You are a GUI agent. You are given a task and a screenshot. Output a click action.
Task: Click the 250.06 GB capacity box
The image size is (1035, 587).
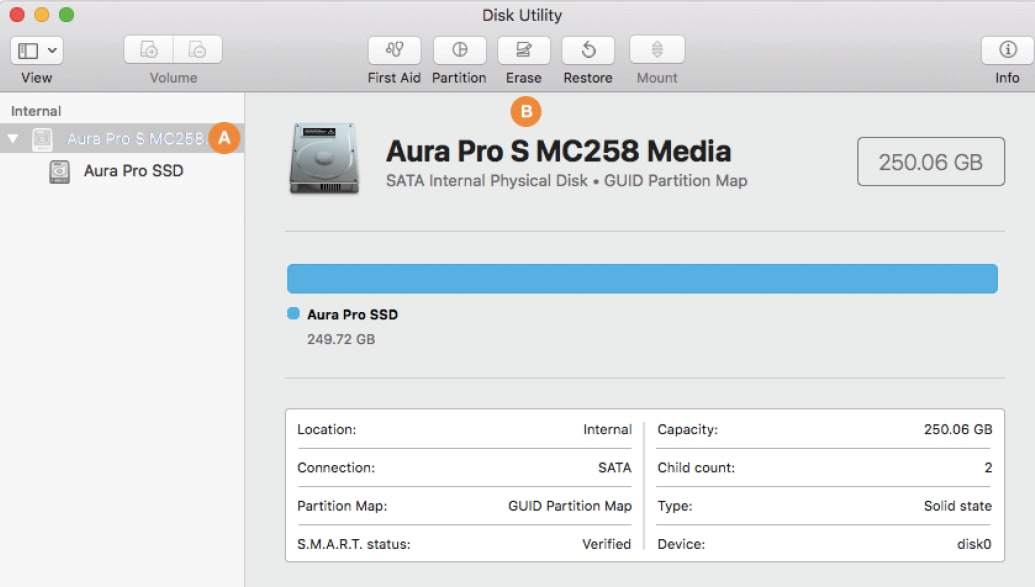pyautogui.click(x=930, y=162)
